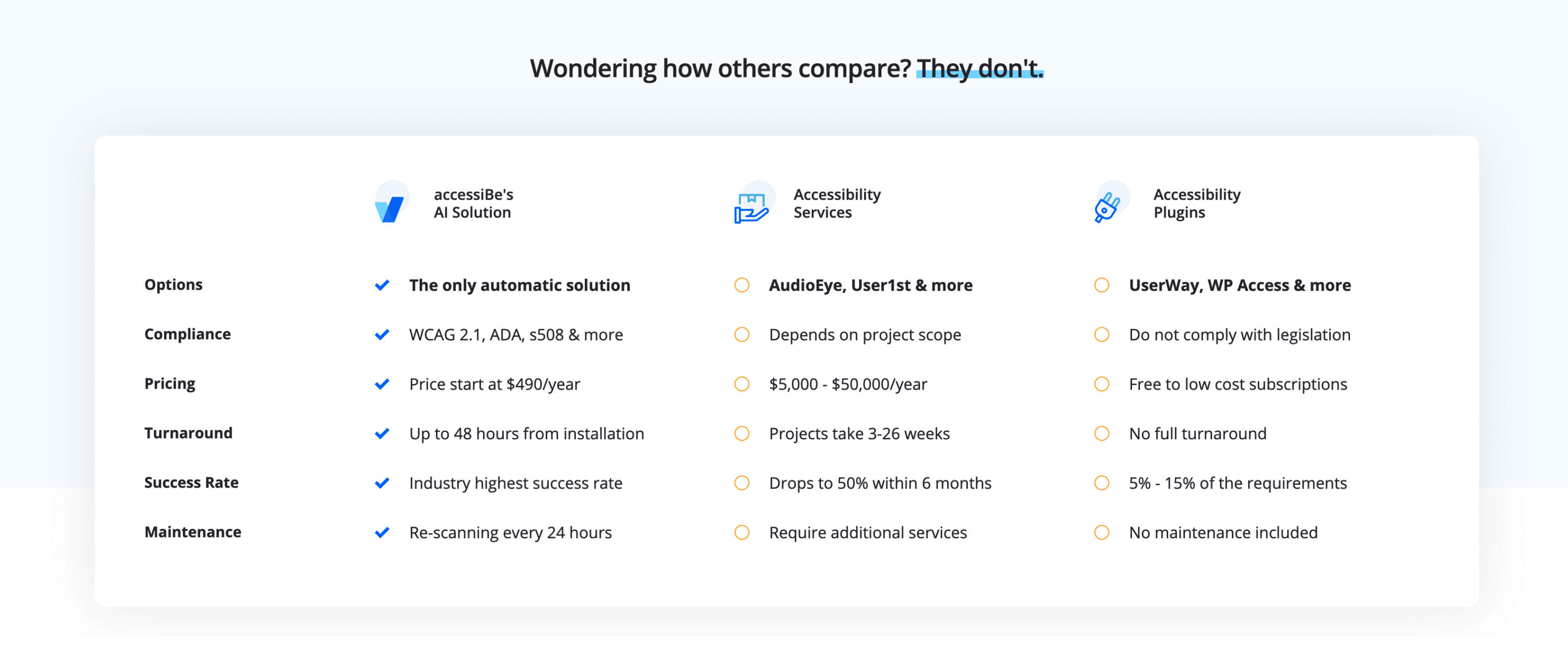Select orange circle next to 'No maintenance included'

tap(1102, 532)
